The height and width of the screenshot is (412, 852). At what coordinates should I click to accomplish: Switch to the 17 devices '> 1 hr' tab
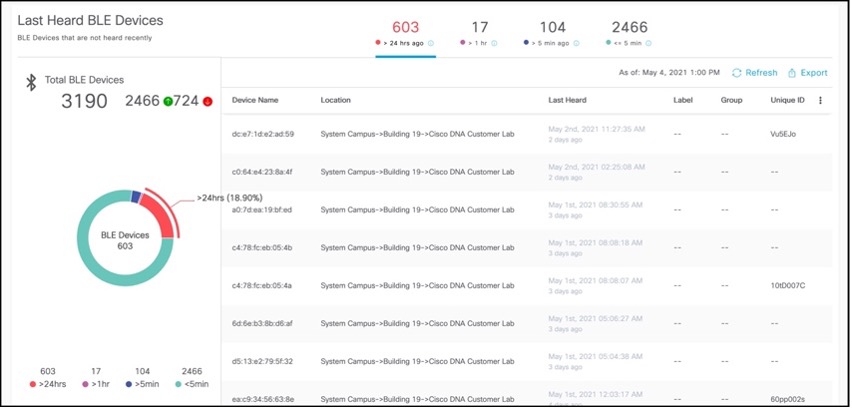[x=479, y=33]
